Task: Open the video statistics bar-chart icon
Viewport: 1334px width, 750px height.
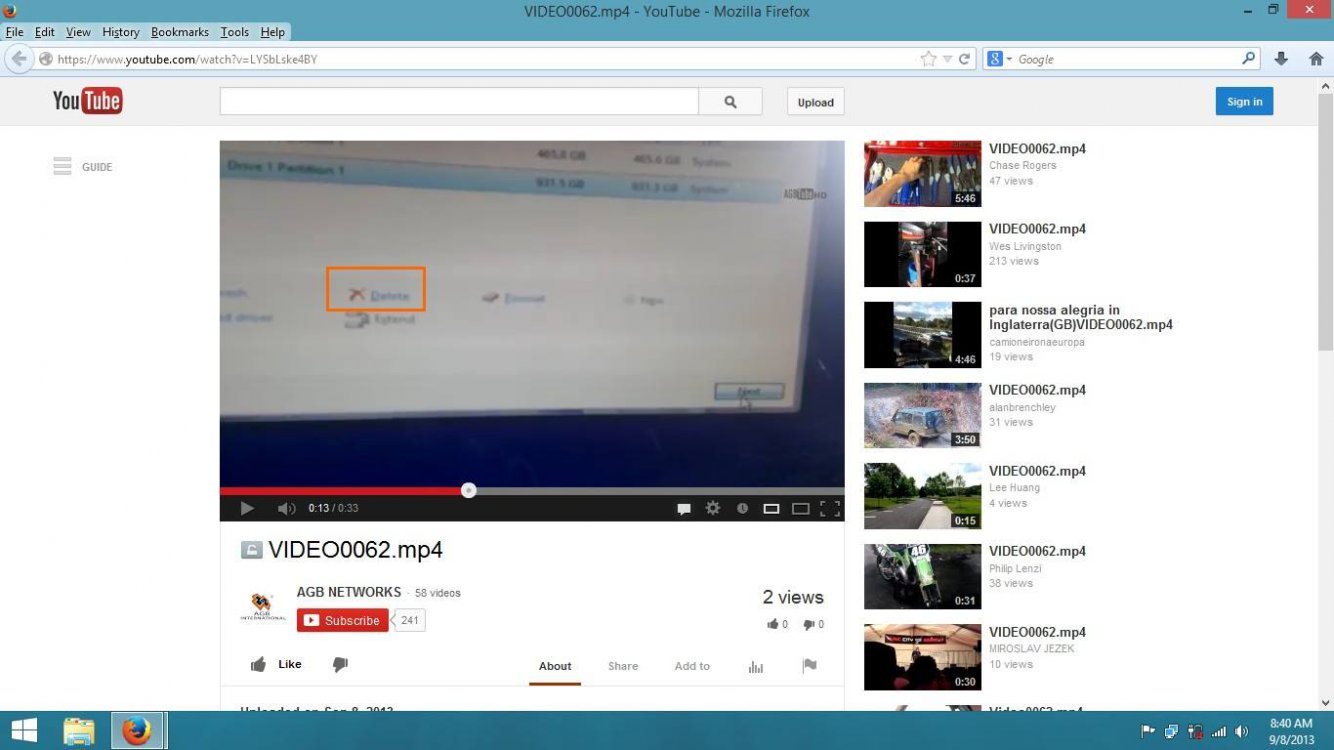Action: pos(756,666)
